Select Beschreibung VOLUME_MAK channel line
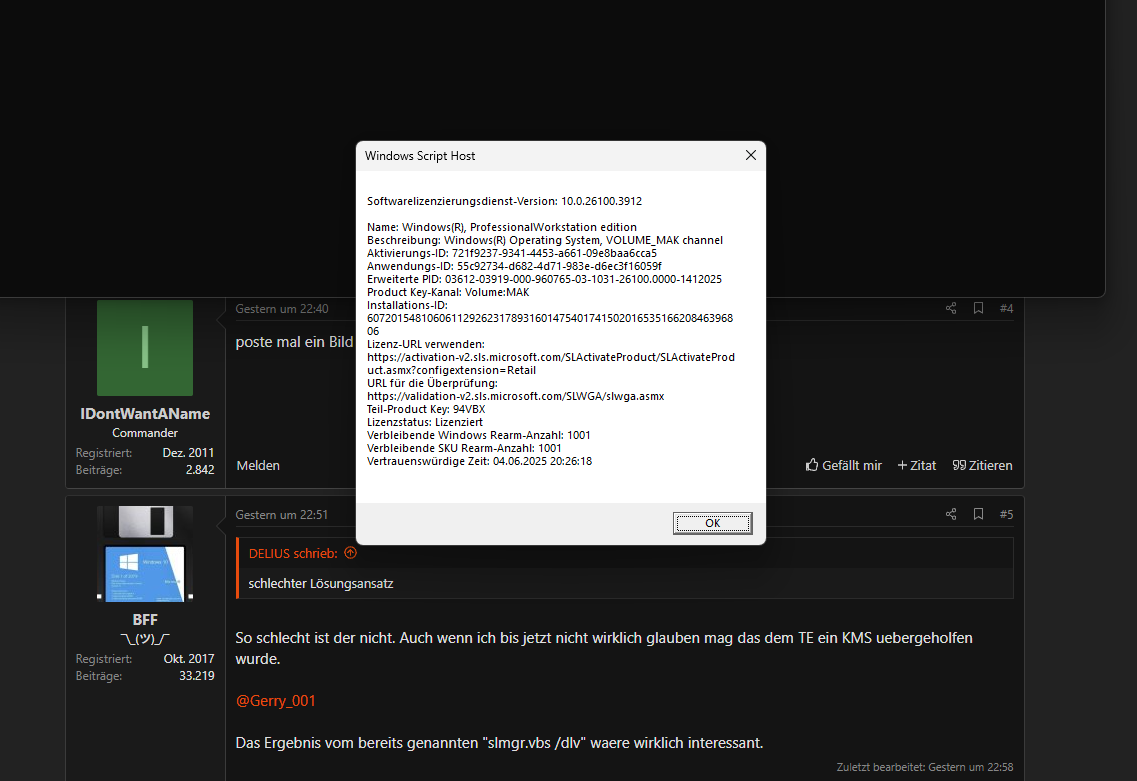This screenshot has height=781, width=1137. pos(545,240)
